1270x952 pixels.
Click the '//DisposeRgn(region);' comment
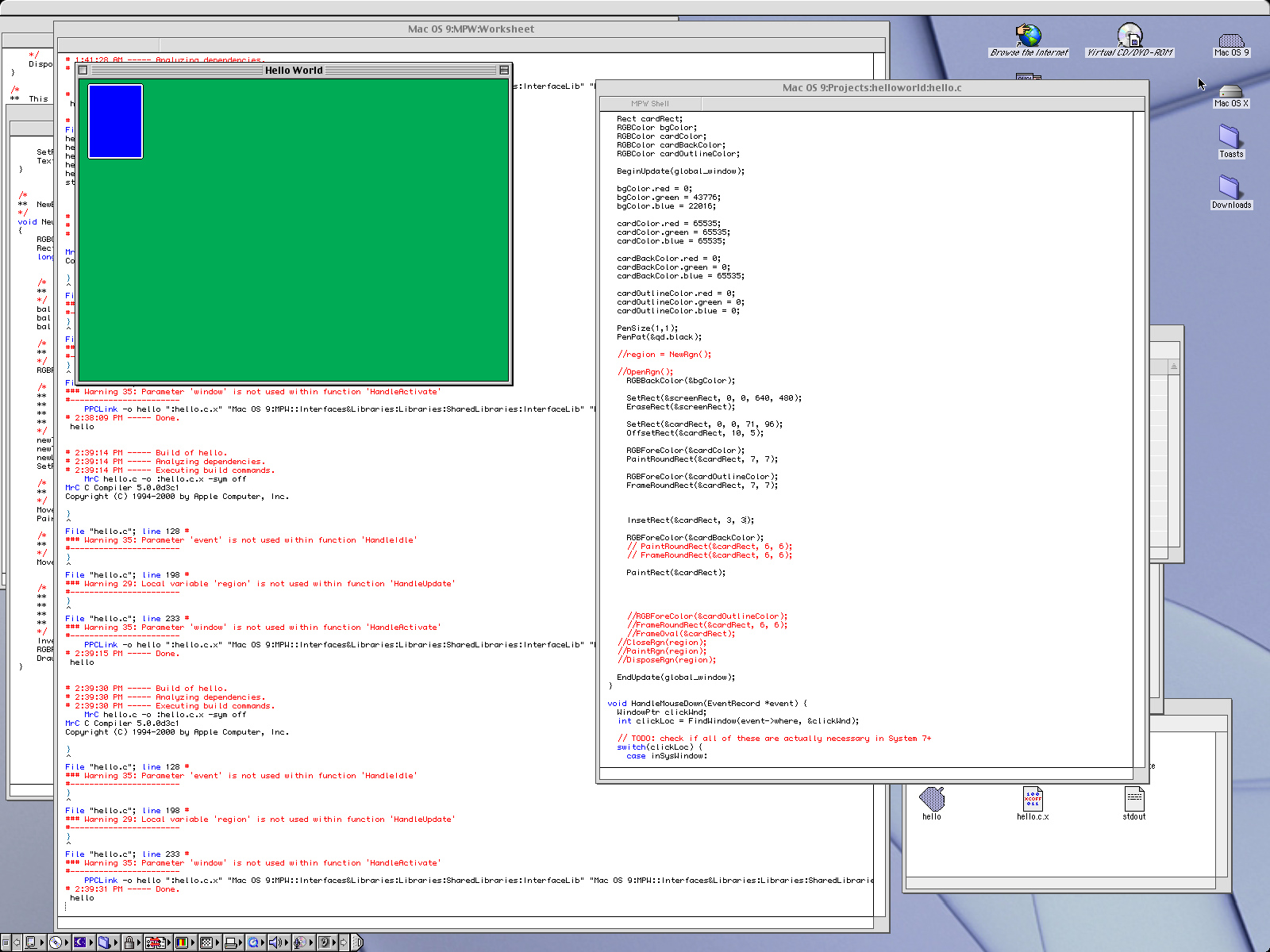pyautogui.click(x=667, y=660)
